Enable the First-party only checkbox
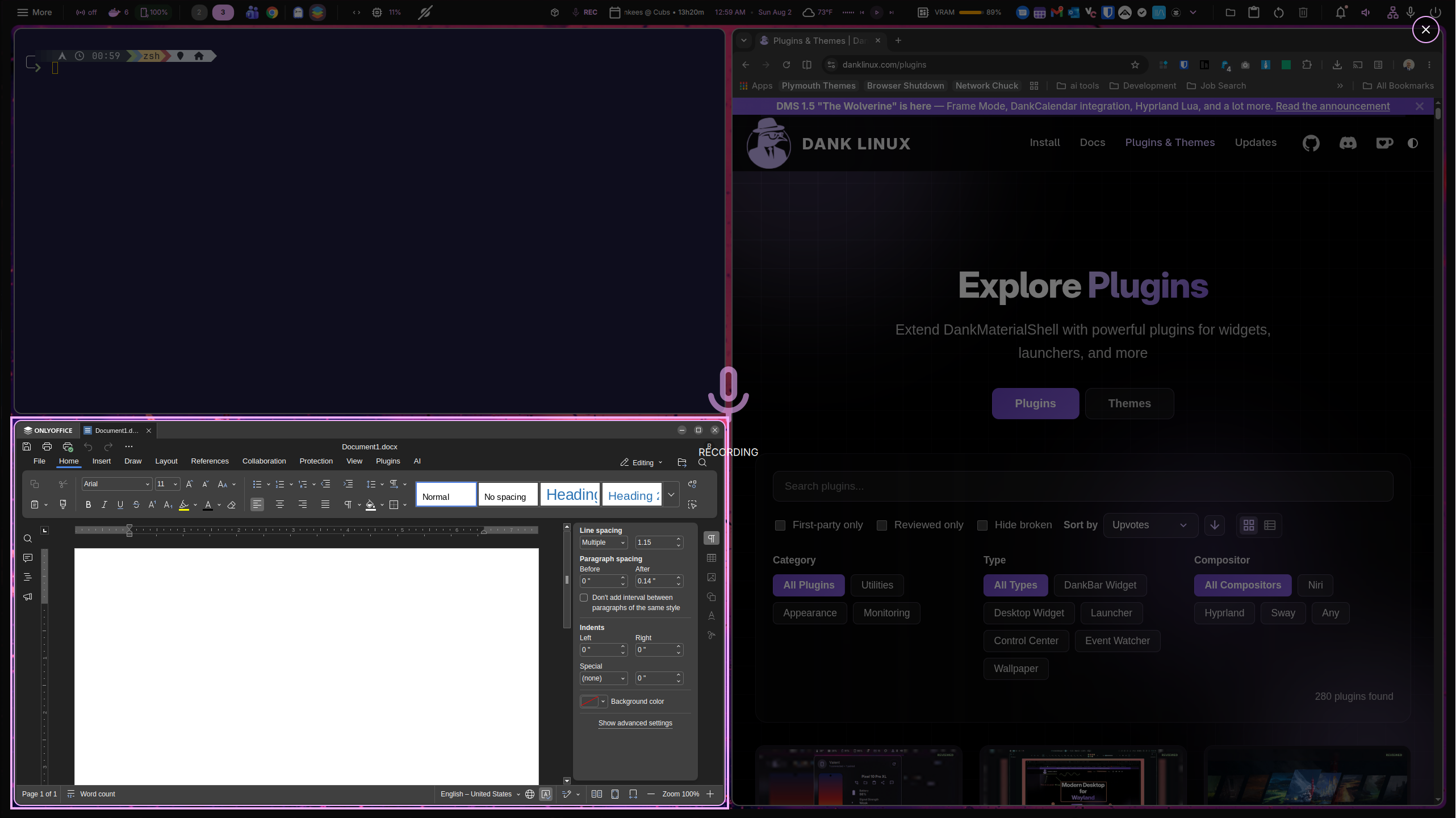The image size is (1456, 818). click(x=780, y=525)
